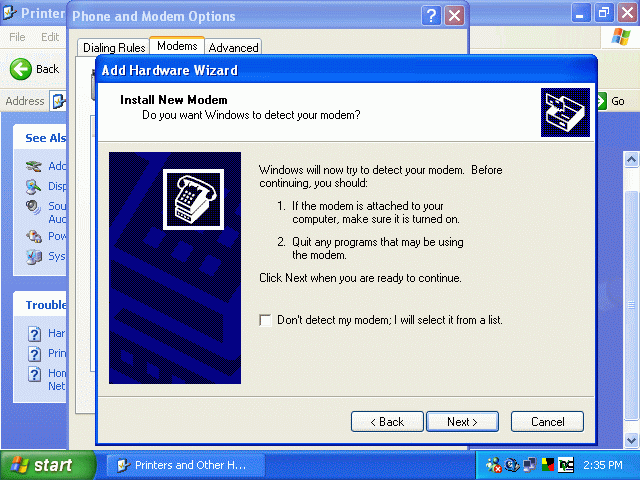Viewport: 640px width, 480px height.
Task: Minimize the Printers and Other Hardware window
Action: coord(580,13)
